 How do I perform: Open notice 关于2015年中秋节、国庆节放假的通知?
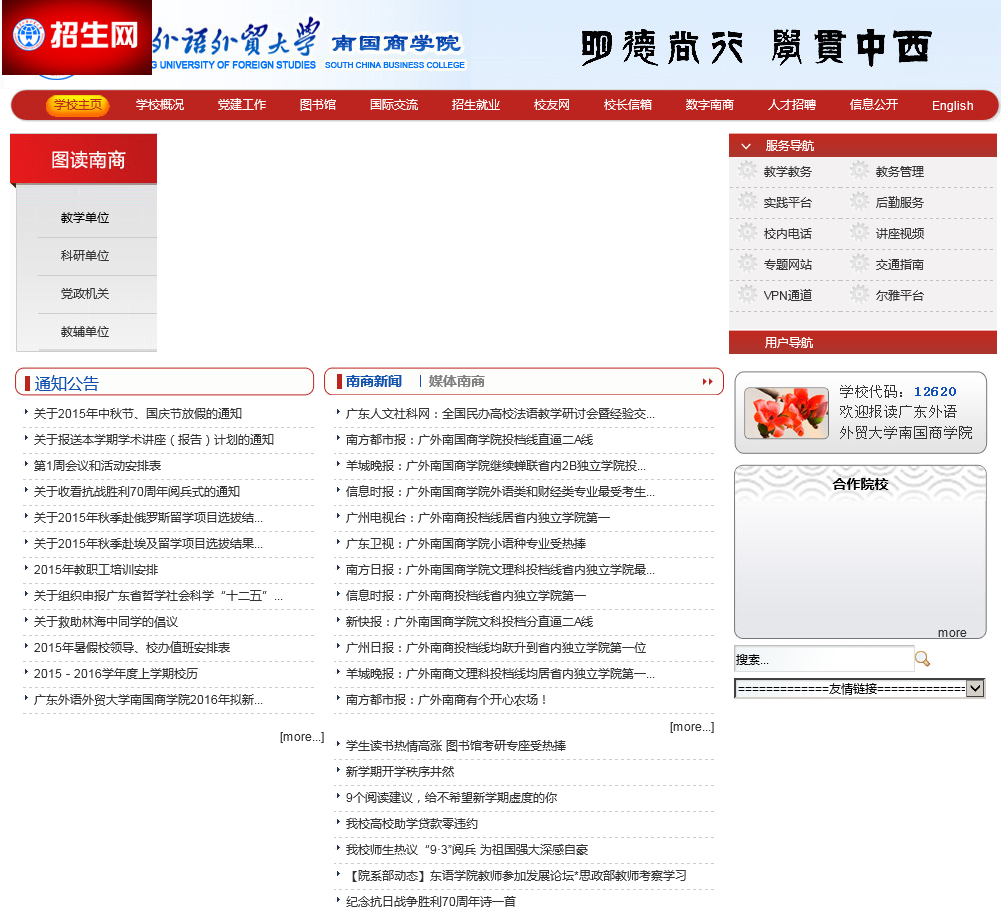coord(138,414)
